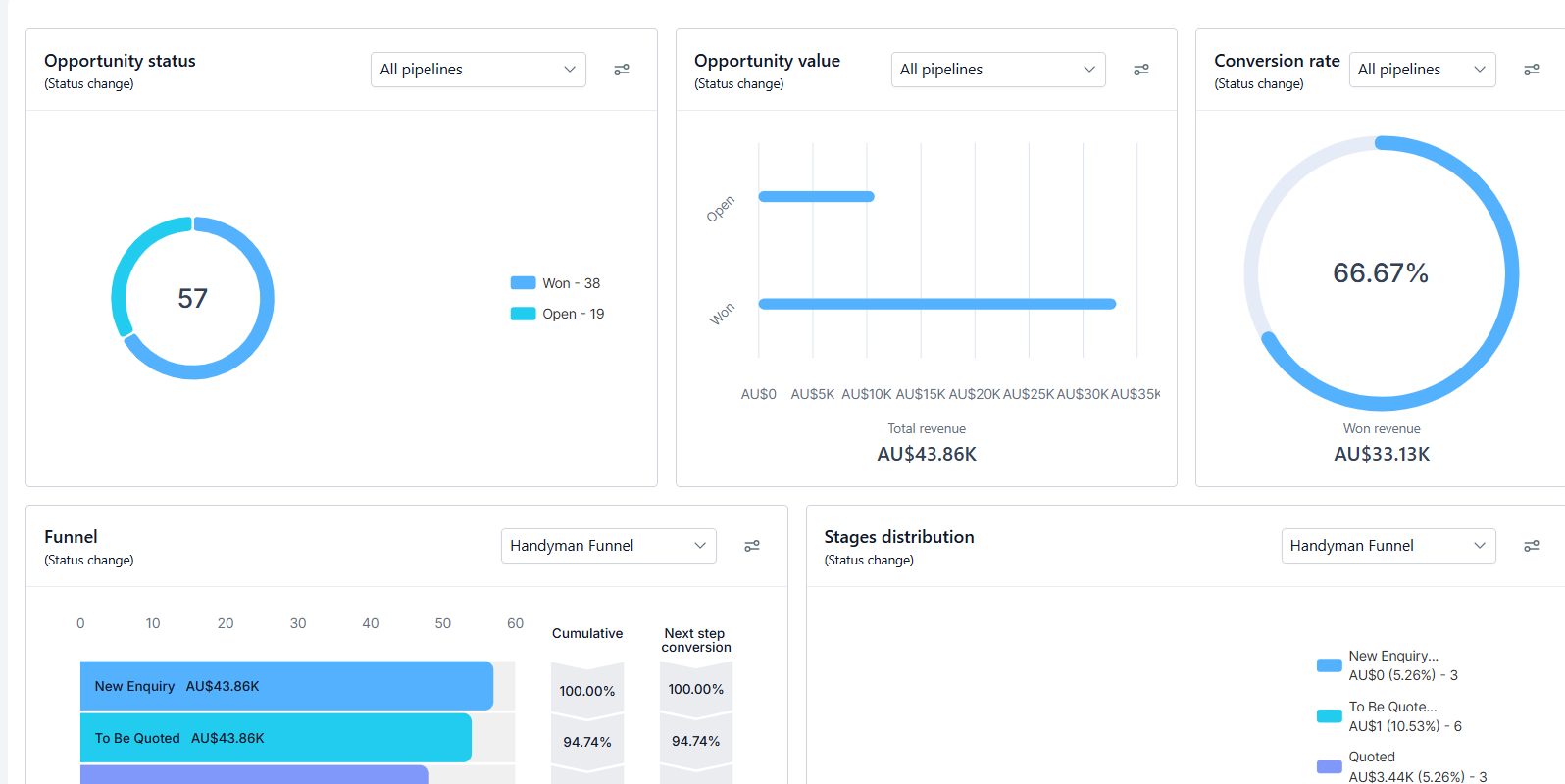Toggle the Open - 19 legend swatch

523,314
